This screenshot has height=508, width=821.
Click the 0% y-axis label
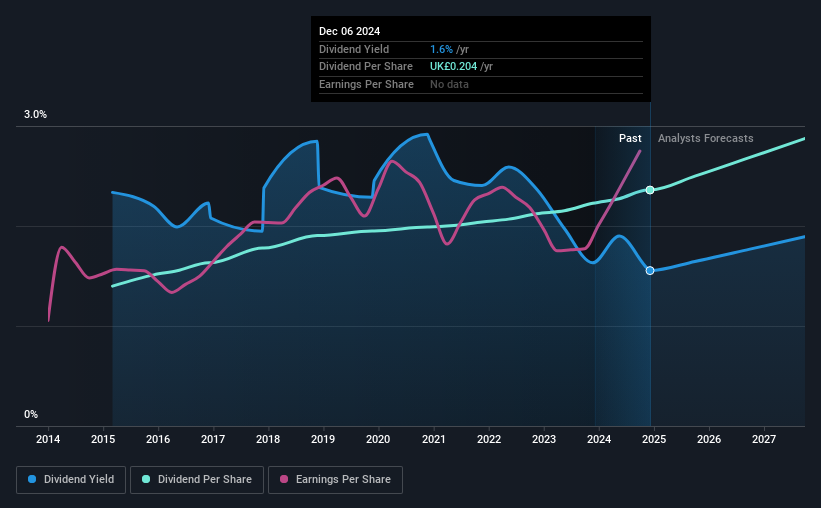coord(31,414)
